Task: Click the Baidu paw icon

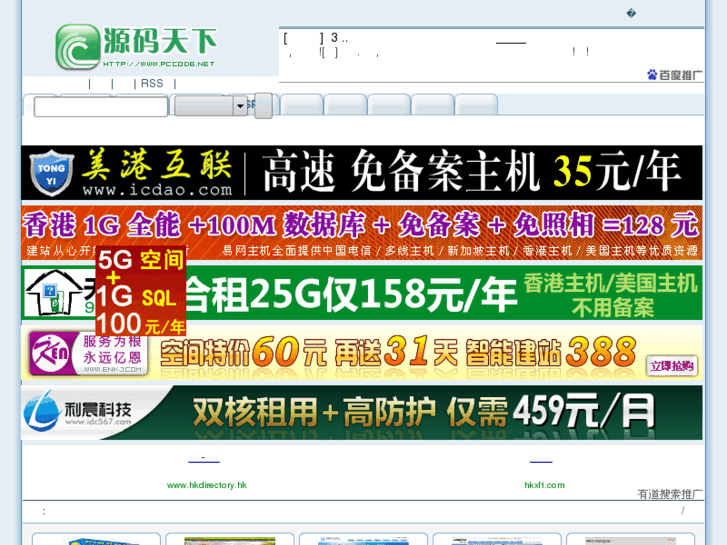Action: (652, 75)
